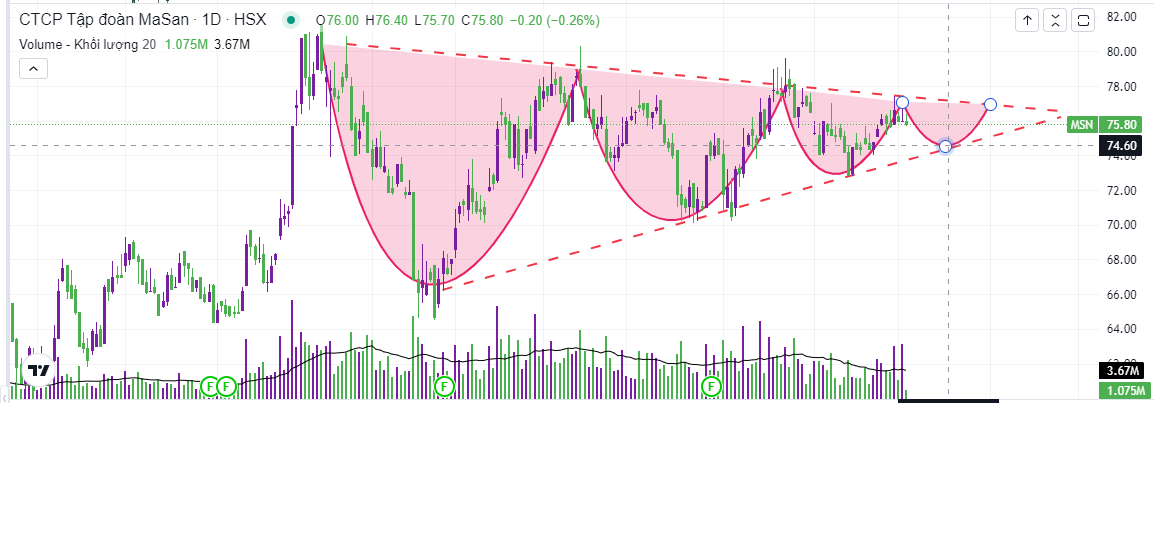
Task: Open the CTCP Tập đoàn MaSan symbol title
Action: coord(142,20)
